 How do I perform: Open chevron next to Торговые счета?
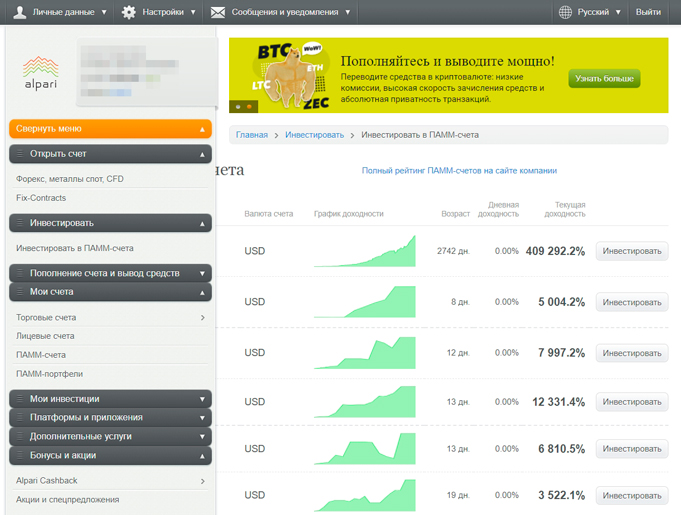pyautogui.click(x=202, y=318)
